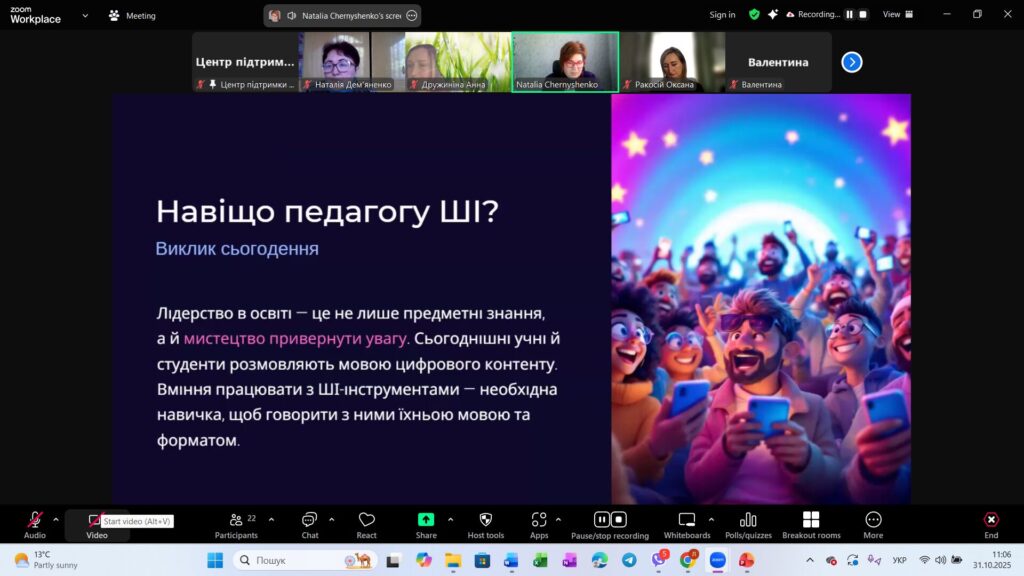Open Telegram from taskbar
This screenshot has height=576, width=1024.
pyautogui.click(x=629, y=560)
